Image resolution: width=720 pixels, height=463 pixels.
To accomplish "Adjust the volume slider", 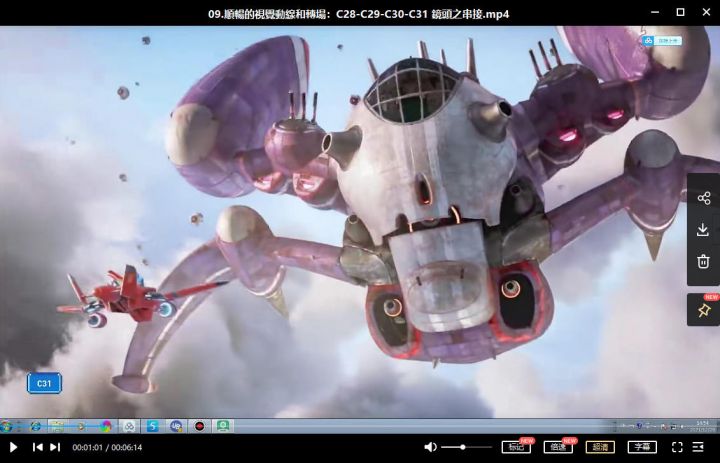I will pyautogui.click(x=466, y=447).
